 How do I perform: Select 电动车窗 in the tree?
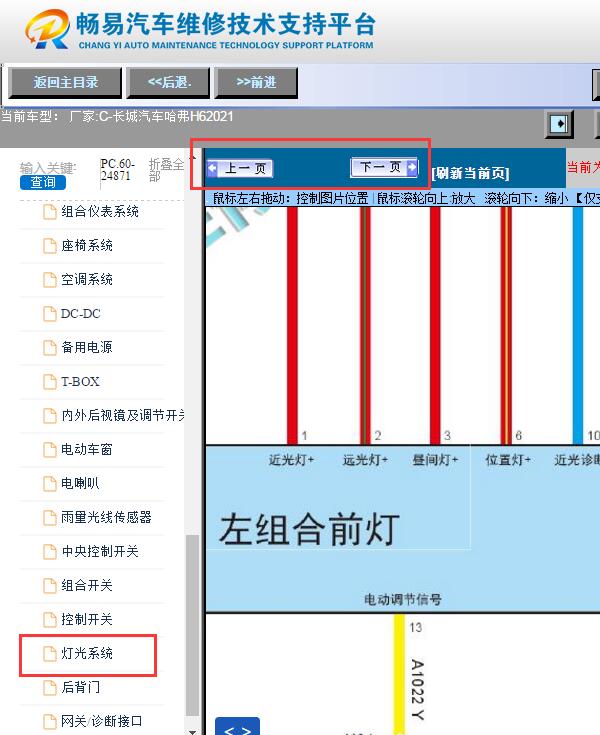pyautogui.click(x=87, y=450)
